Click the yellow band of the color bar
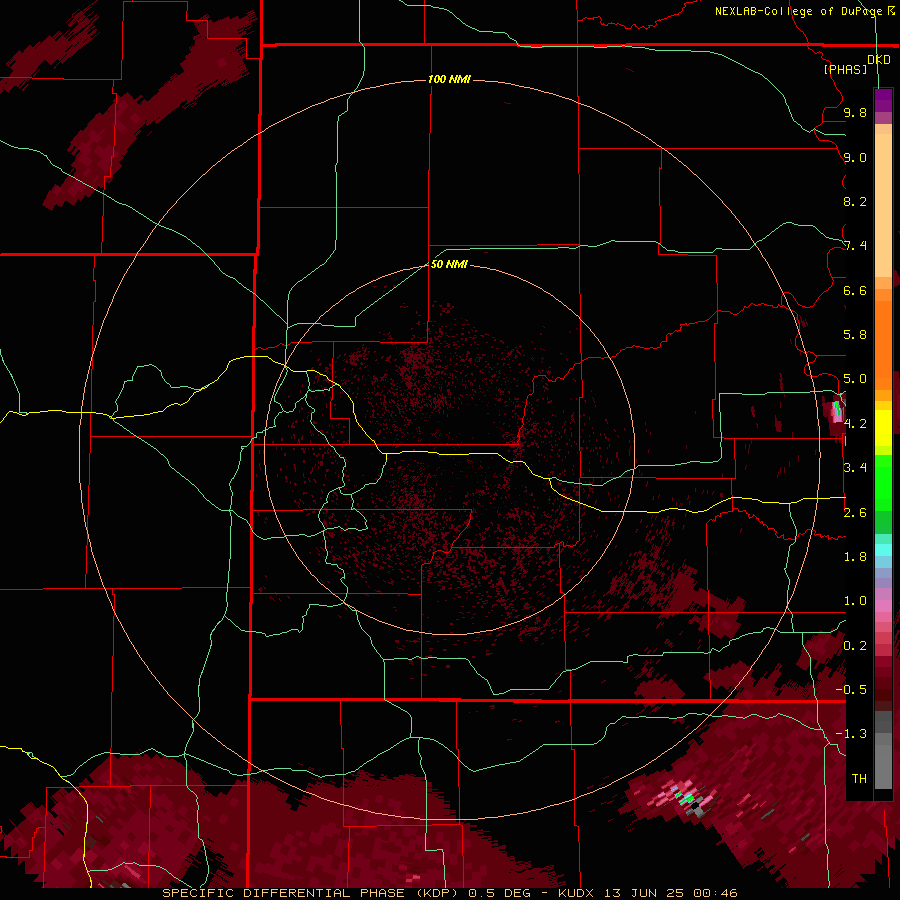Screen dimensions: 900x900 pos(883,428)
